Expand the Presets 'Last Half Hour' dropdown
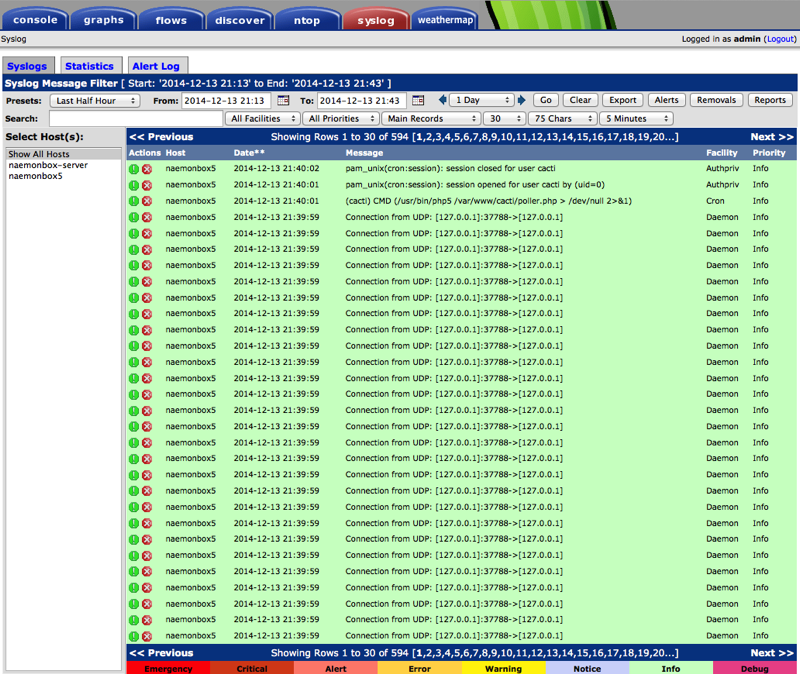Image resolution: width=800 pixels, height=674 pixels. click(x=95, y=101)
